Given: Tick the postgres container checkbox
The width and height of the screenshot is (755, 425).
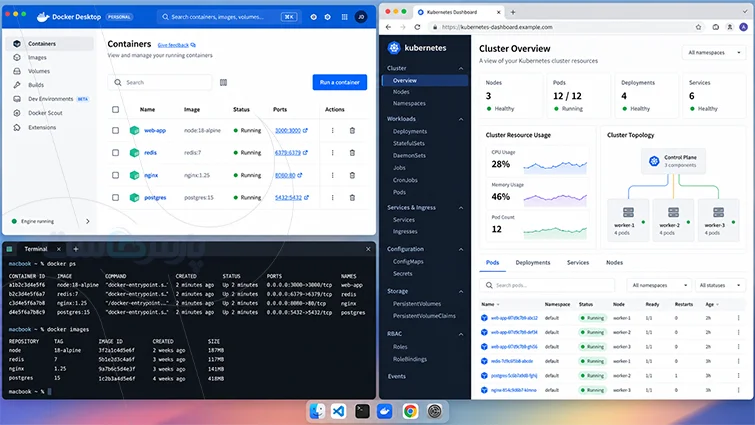Looking at the screenshot, I should [116, 197].
